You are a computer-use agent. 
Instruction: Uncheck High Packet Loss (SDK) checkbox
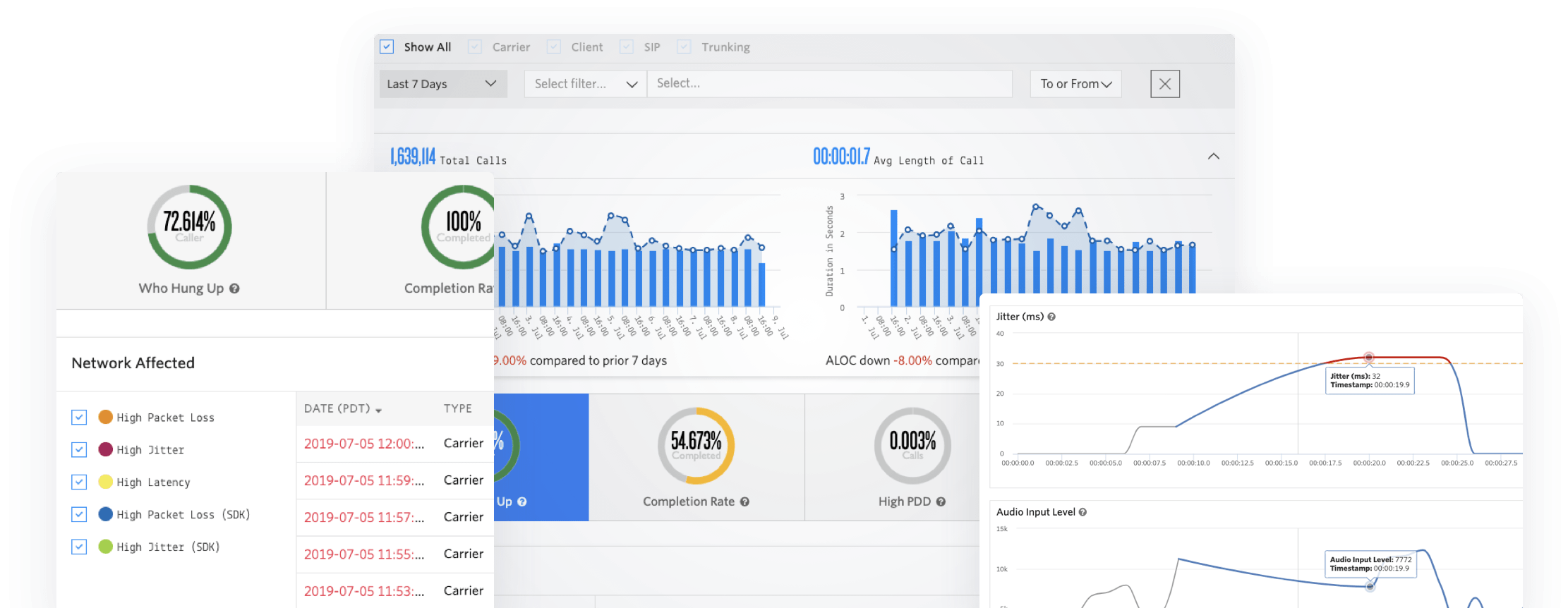[x=79, y=514]
